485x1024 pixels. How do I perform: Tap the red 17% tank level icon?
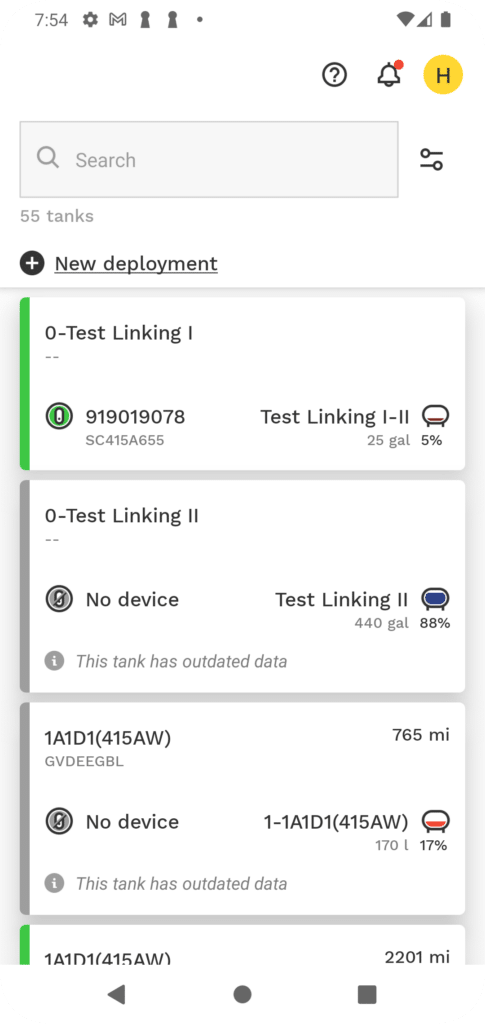(x=435, y=821)
